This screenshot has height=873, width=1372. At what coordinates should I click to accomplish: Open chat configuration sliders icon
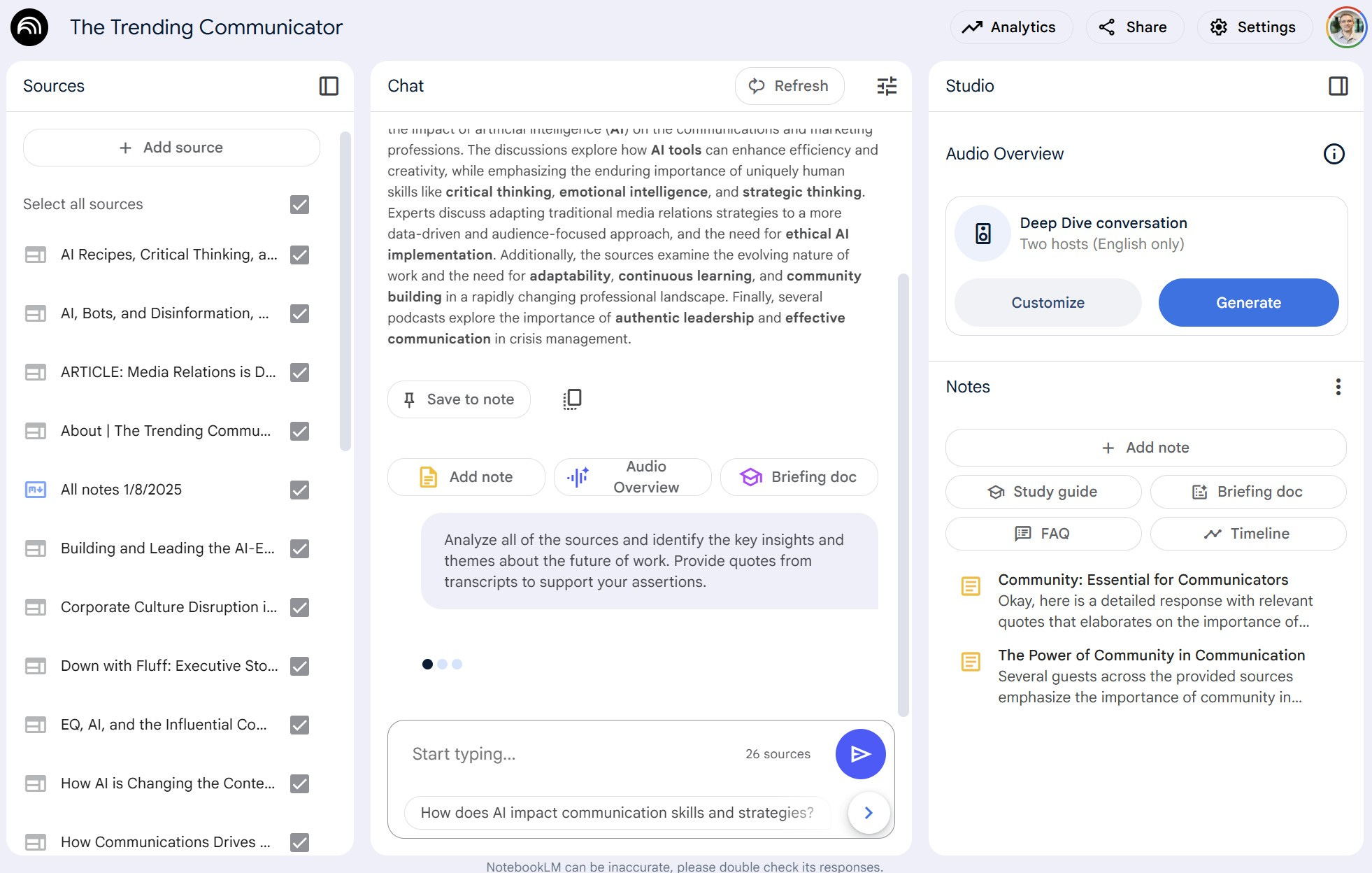click(887, 86)
